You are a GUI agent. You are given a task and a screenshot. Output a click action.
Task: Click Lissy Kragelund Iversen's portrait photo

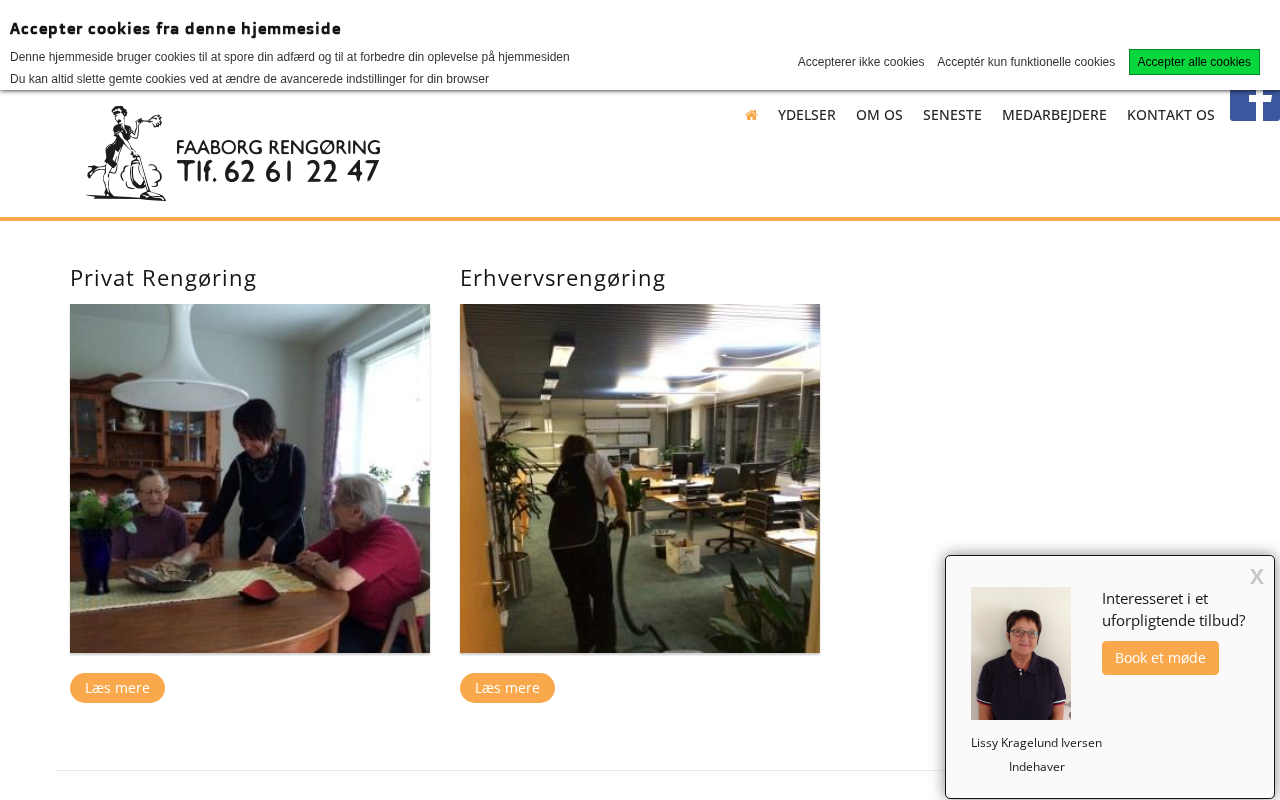(x=1021, y=653)
